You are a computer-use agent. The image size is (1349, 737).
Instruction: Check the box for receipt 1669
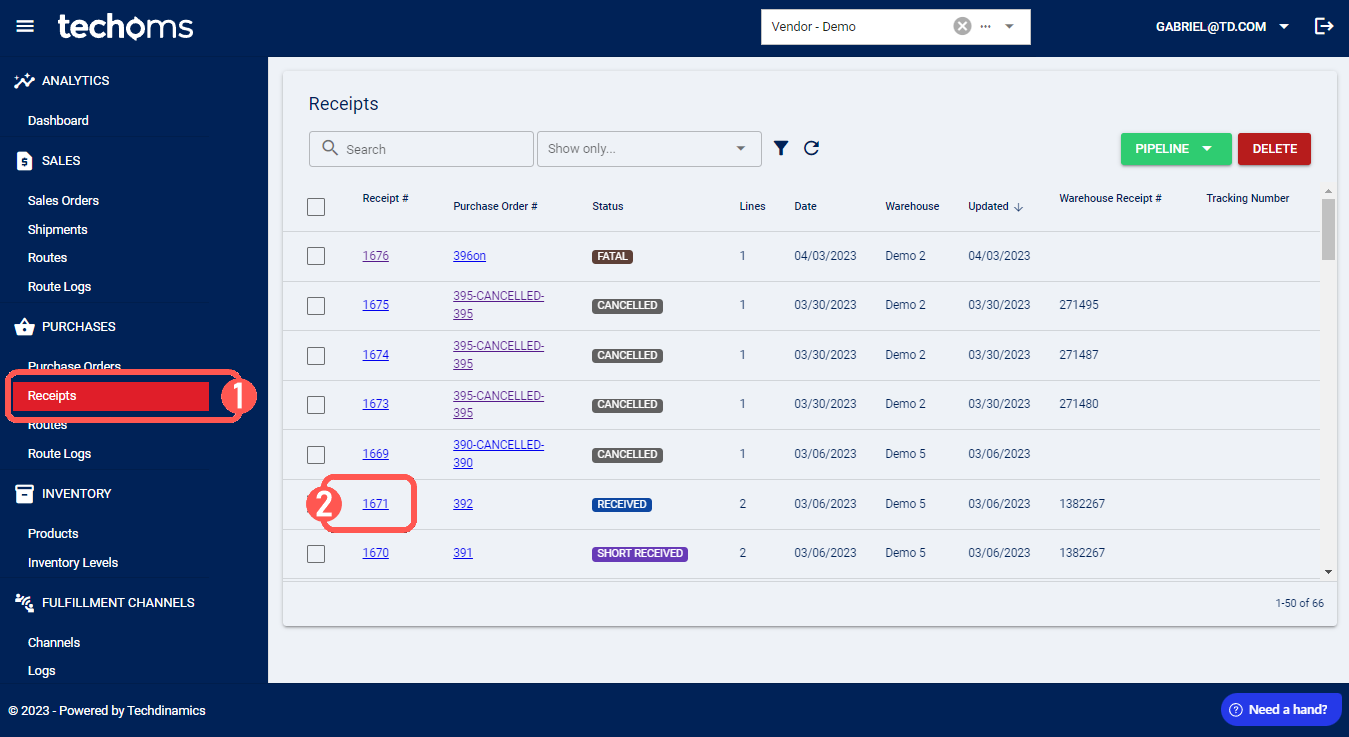(316, 454)
